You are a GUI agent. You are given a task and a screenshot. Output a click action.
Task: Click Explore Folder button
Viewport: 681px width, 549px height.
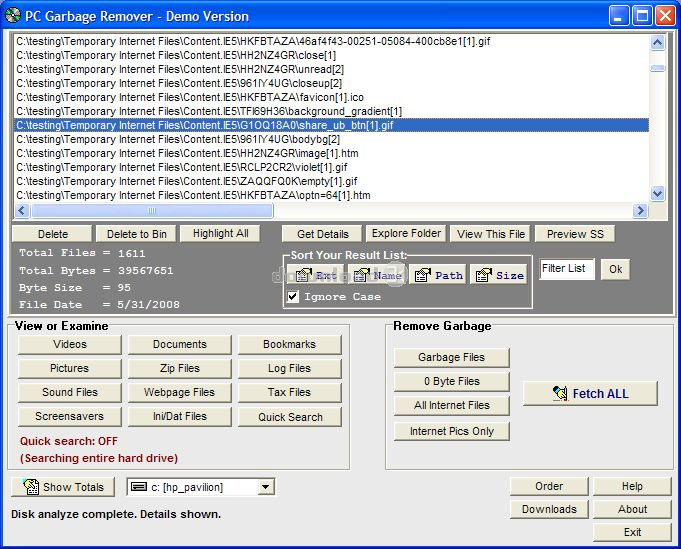coord(406,233)
